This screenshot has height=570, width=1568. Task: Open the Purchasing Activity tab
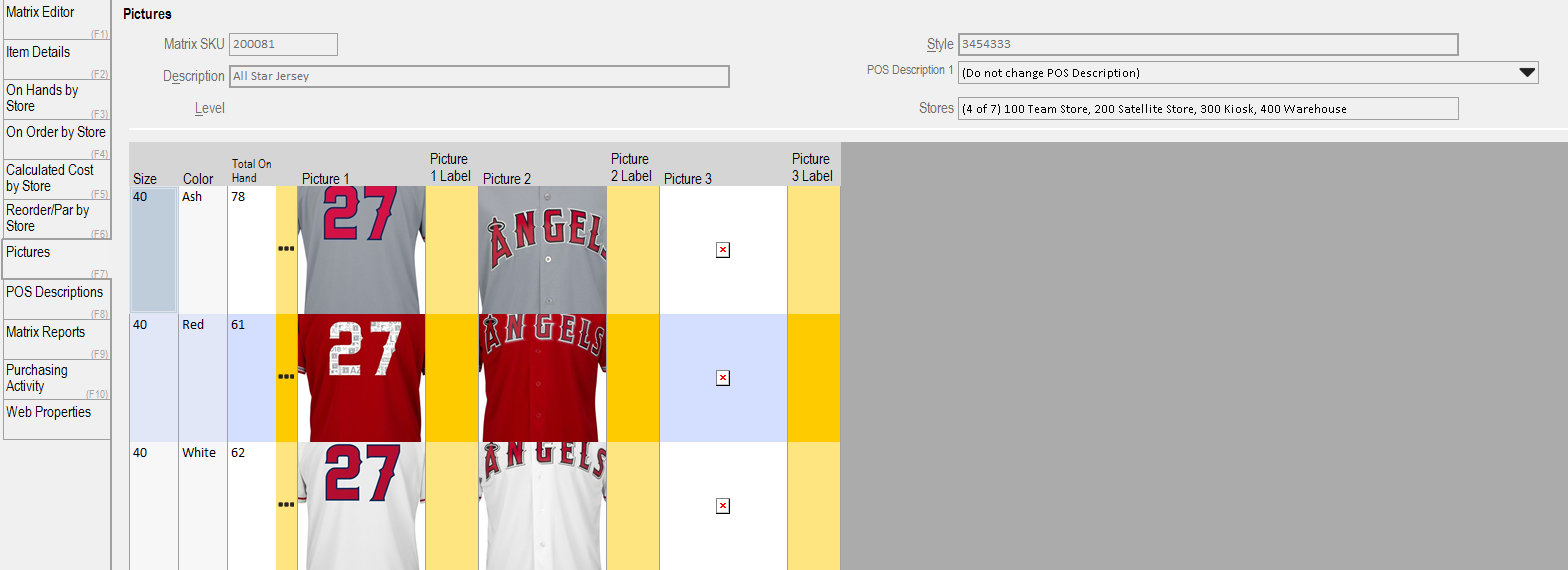(x=56, y=380)
